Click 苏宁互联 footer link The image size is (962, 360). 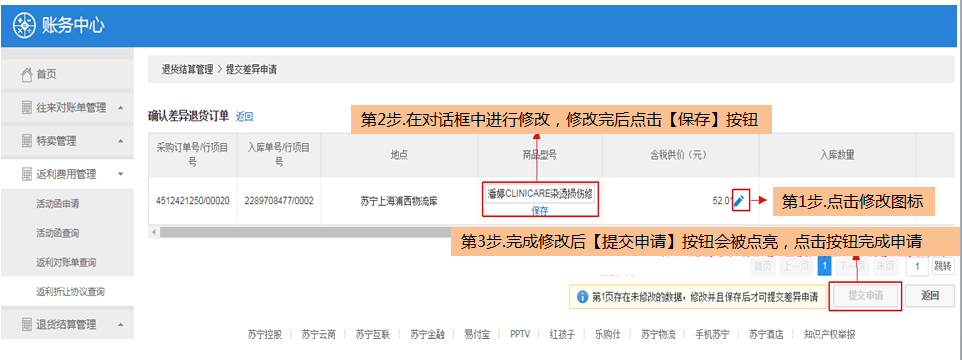pos(373,335)
